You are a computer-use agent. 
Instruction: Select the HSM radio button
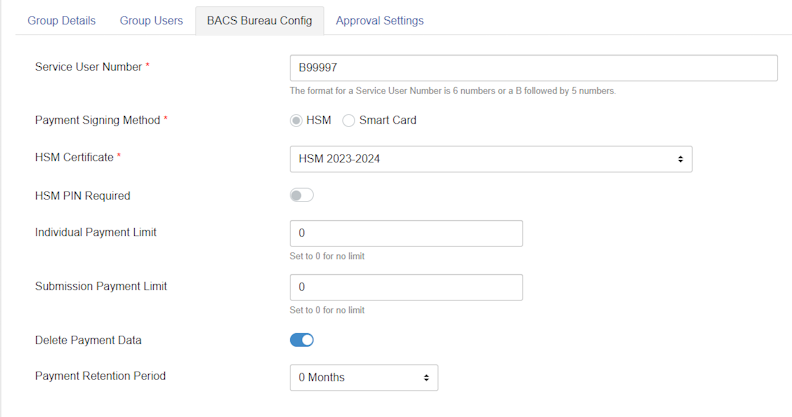click(296, 121)
